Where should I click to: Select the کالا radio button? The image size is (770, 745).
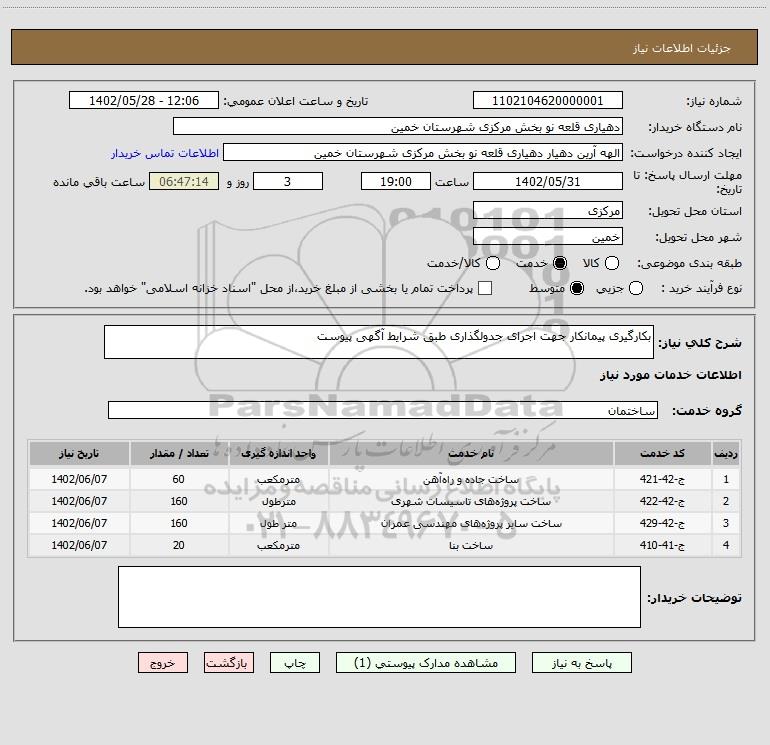611,263
